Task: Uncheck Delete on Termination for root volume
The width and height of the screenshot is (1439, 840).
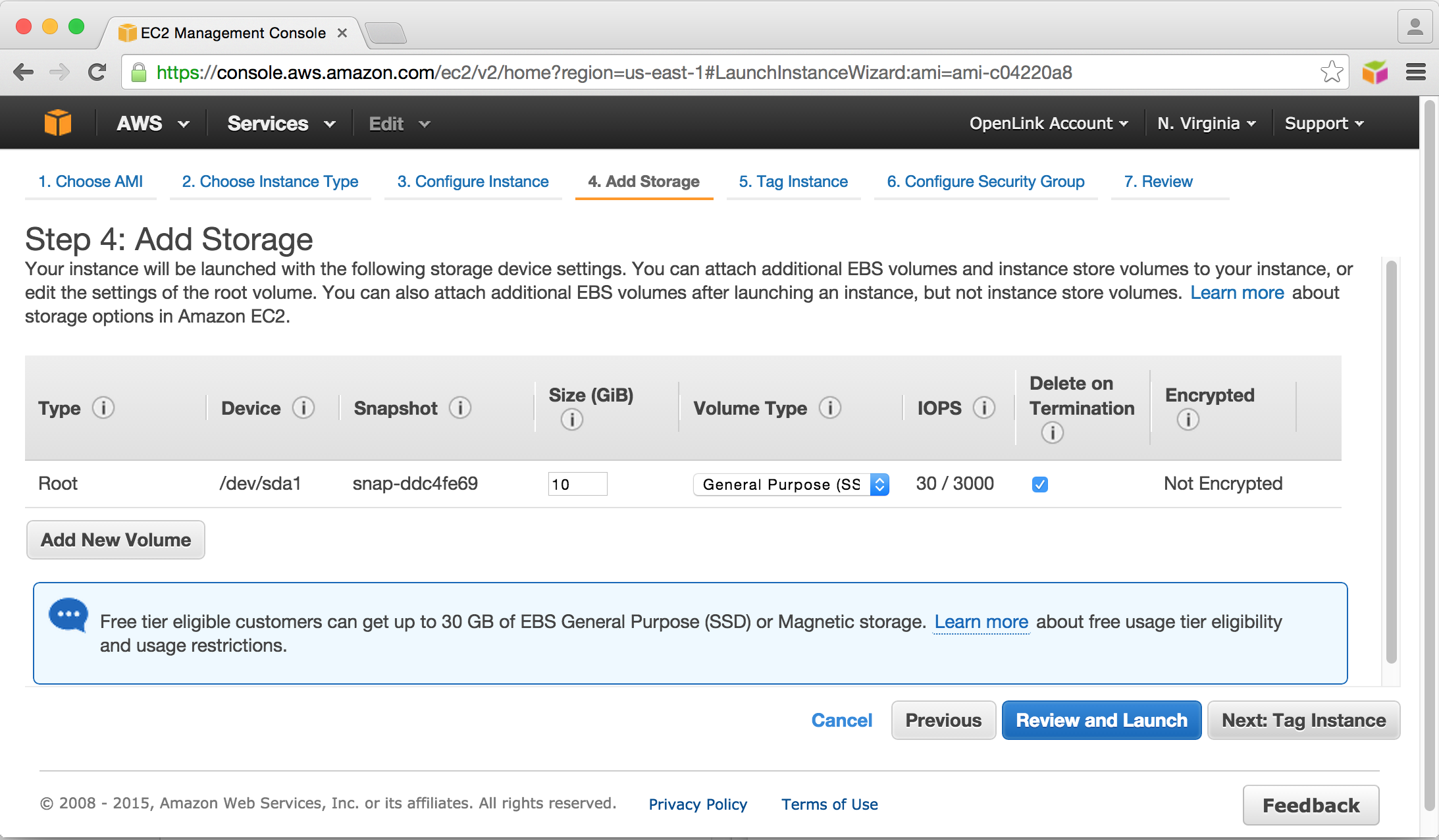Action: click(x=1040, y=485)
